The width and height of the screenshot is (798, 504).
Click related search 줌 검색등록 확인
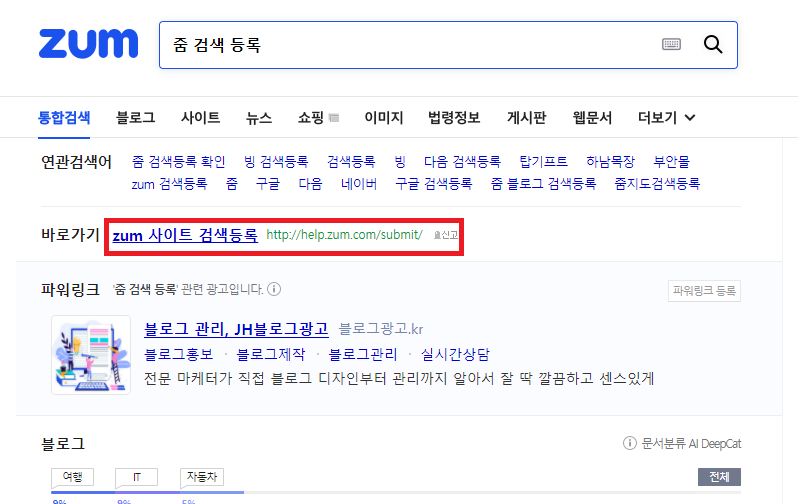click(x=179, y=162)
